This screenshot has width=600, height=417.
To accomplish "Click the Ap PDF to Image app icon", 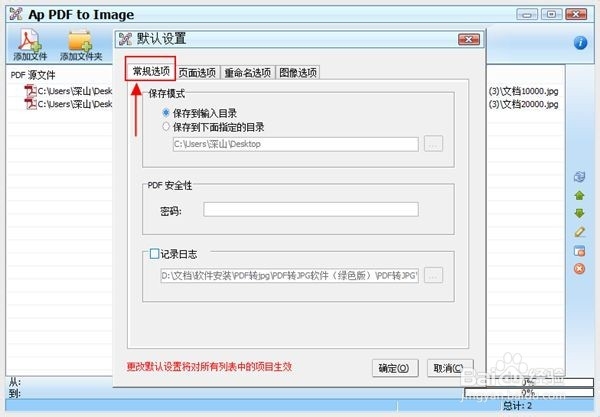I will (16, 14).
